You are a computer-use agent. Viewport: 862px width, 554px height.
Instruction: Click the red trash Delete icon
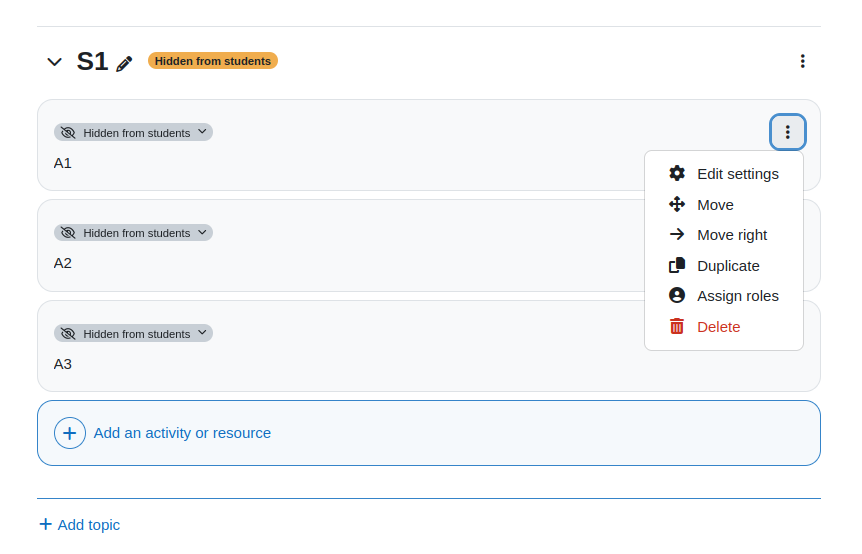pos(677,326)
